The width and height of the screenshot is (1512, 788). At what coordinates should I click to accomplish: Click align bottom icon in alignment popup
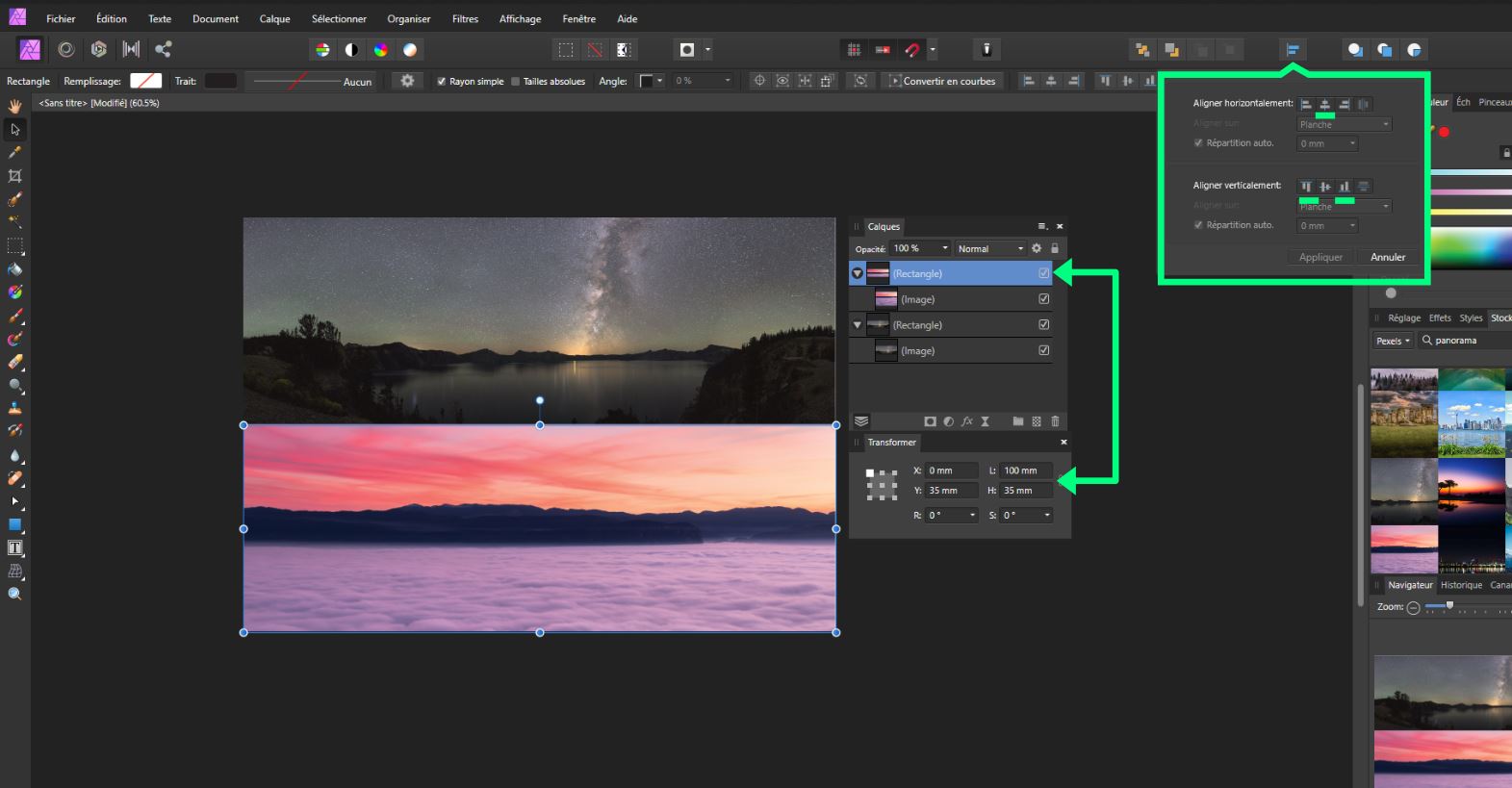[x=1345, y=187]
